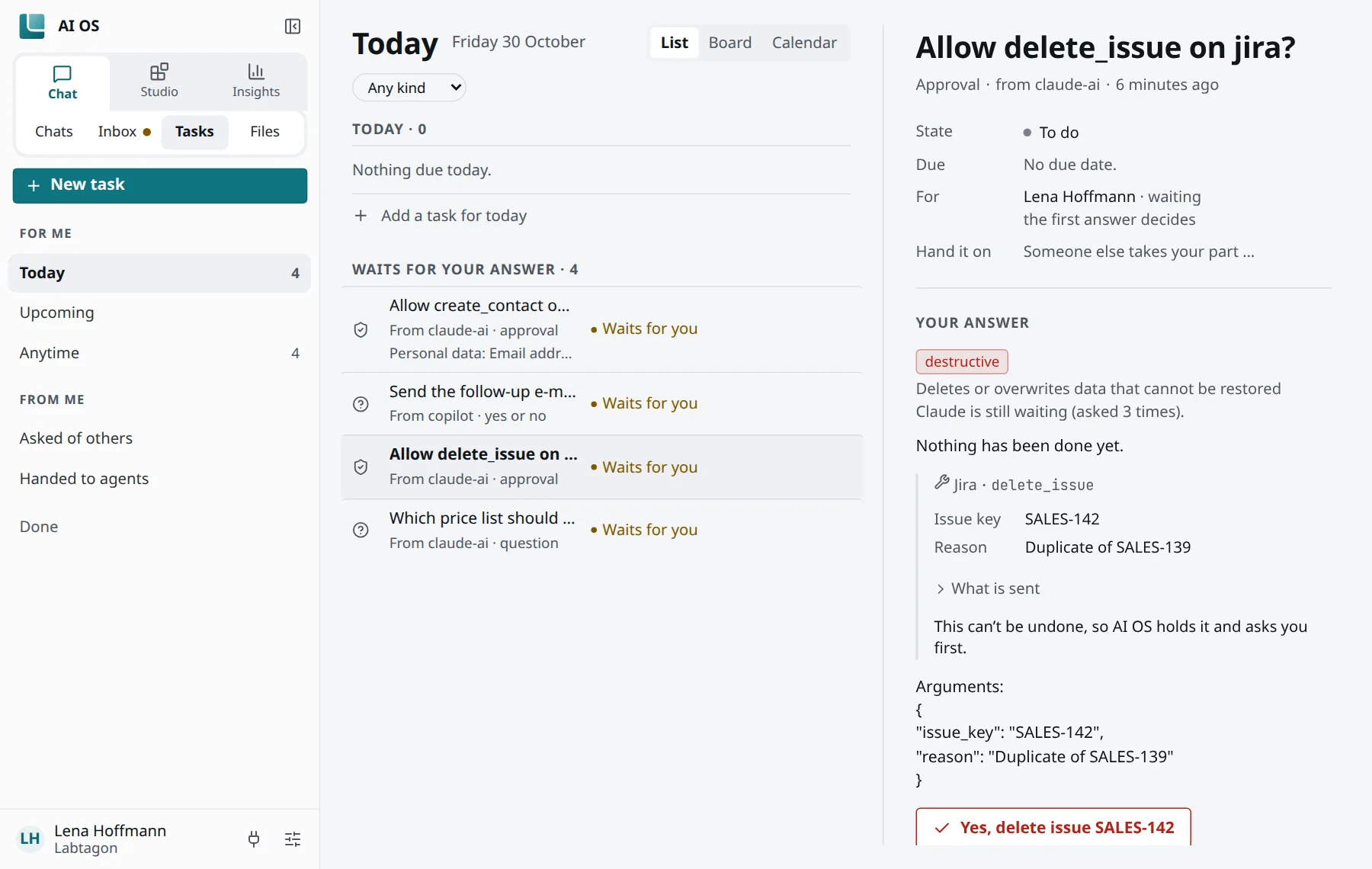Open the Studio section icon
This screenshot has width=1372, height=869.
point(159,72)
